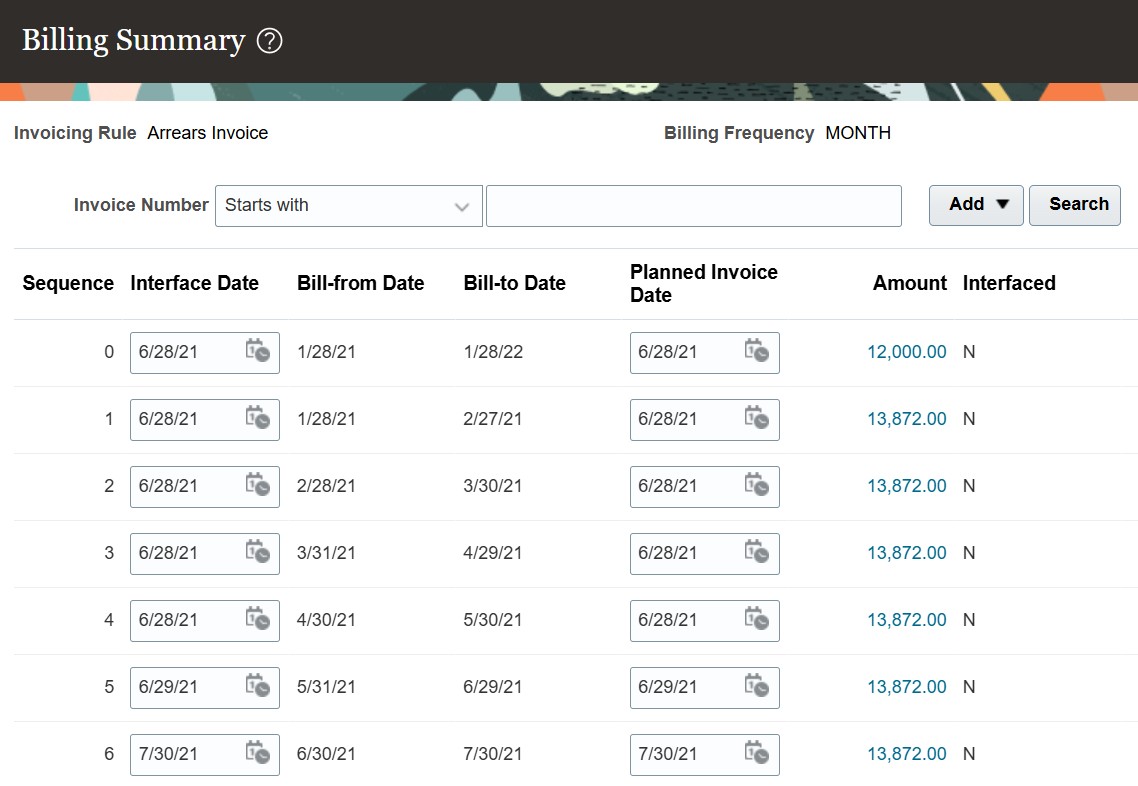Open the 13,872.00 amount for sequence 6
Image resolution: width=1138 pixels, height=786 pixels.
[906, 754]
